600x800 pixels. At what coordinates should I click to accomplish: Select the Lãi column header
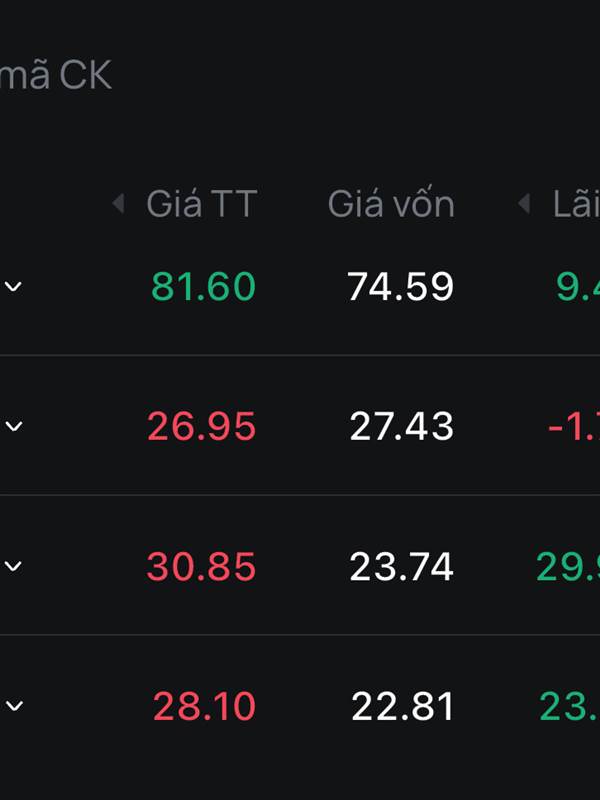pos(577,204)
